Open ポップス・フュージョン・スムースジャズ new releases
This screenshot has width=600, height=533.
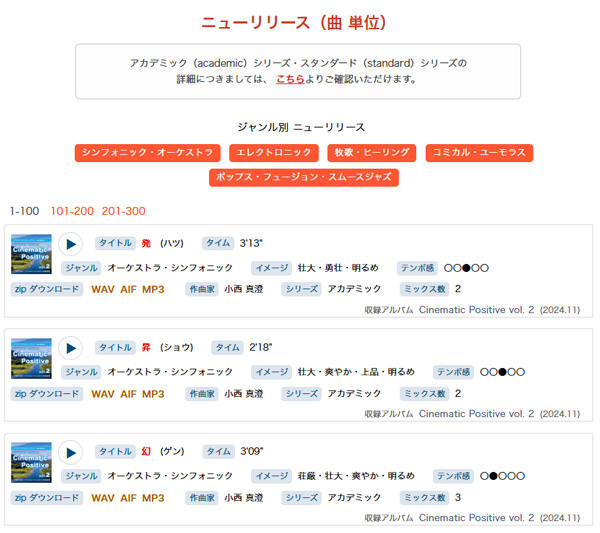point(304,177)
